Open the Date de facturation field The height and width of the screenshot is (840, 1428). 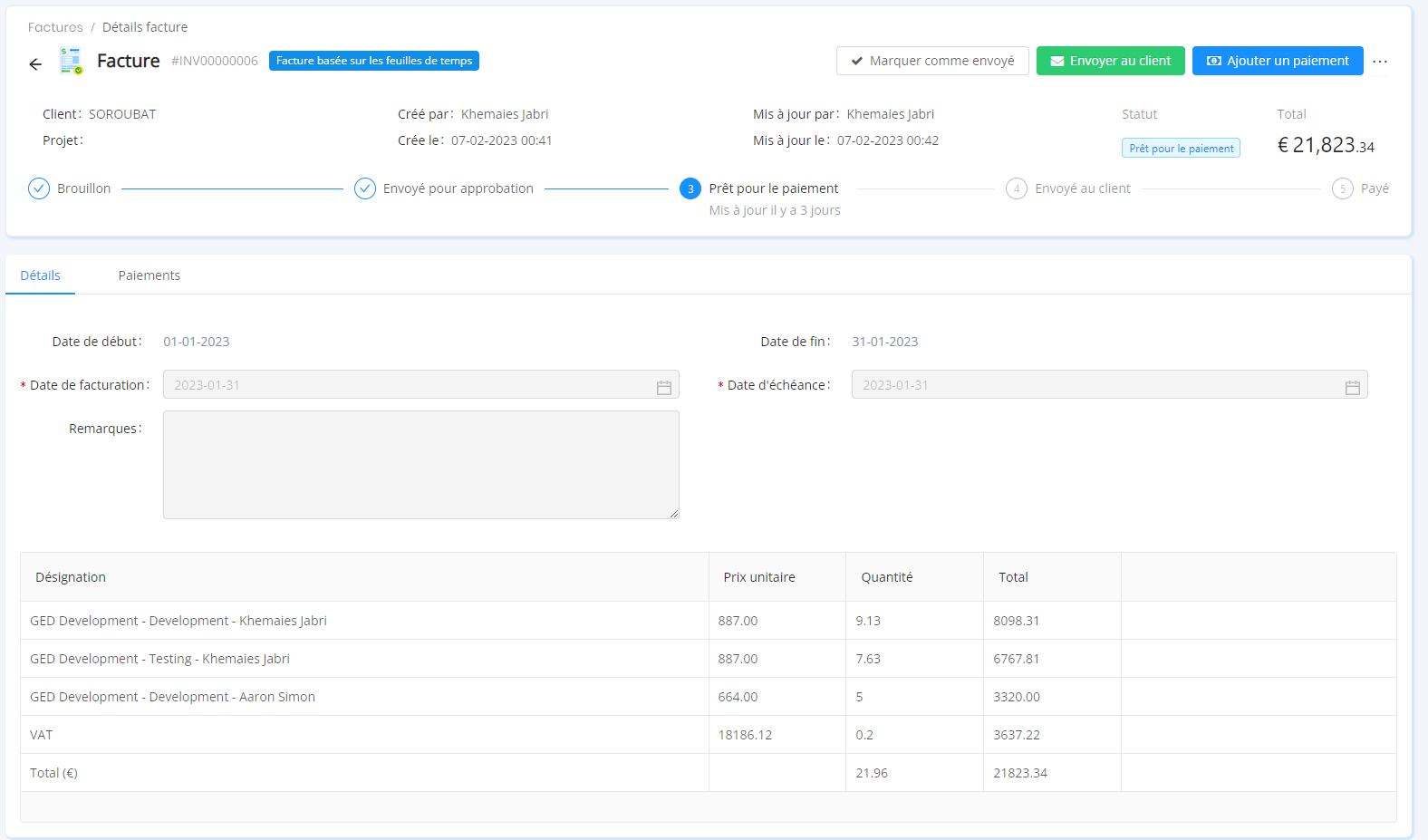(408, 385)
